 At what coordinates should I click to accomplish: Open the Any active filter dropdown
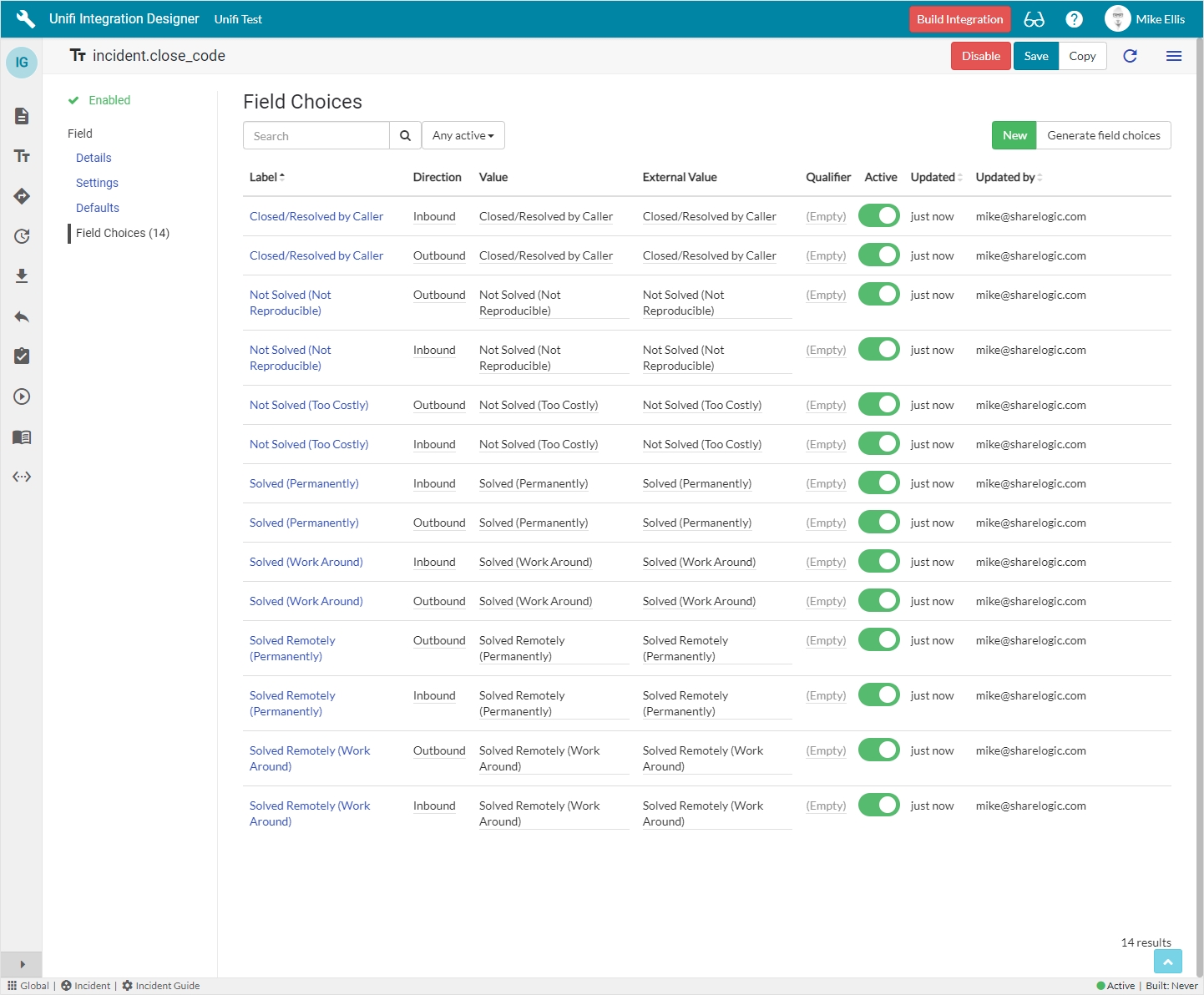463,136
